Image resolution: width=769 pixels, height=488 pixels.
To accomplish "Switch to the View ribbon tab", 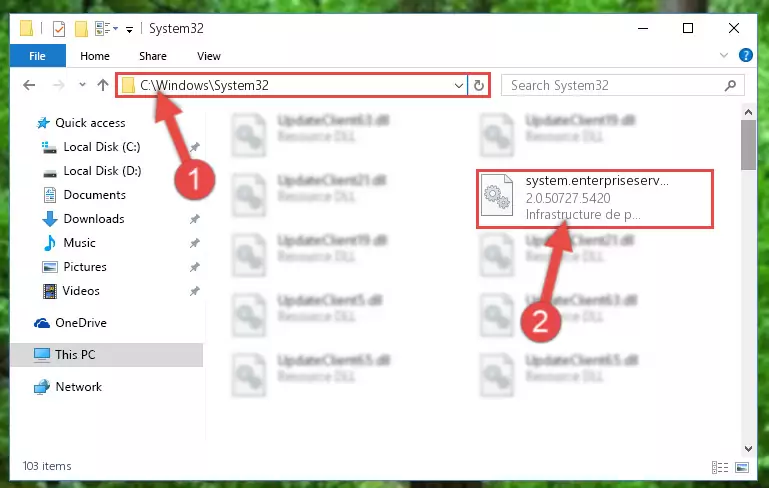I will pyautogui.click(x=209, y=56).
